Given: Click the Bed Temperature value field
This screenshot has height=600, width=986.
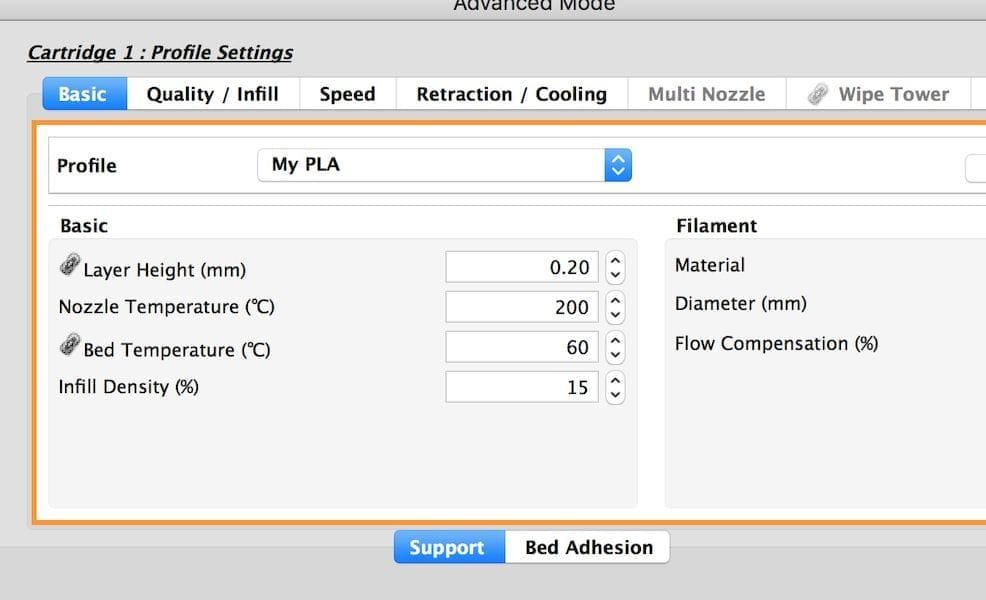Looking at the screenshot, I should 523,347.
